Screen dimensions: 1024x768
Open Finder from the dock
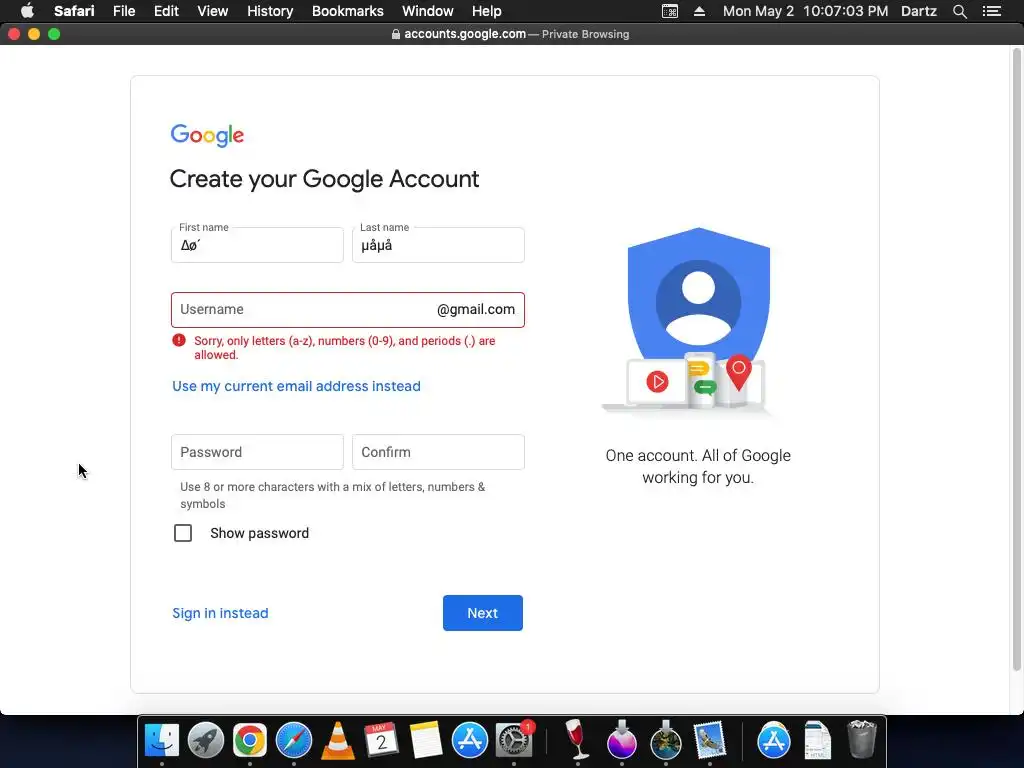click(161, 741)
